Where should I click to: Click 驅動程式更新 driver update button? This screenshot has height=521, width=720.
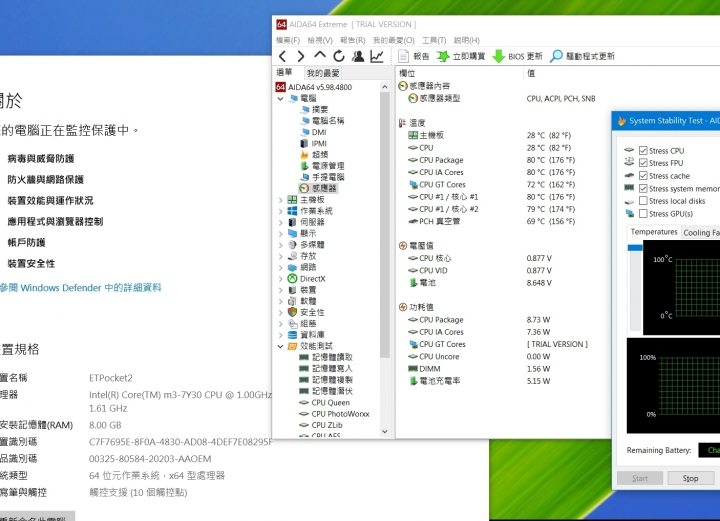point(582,56)
